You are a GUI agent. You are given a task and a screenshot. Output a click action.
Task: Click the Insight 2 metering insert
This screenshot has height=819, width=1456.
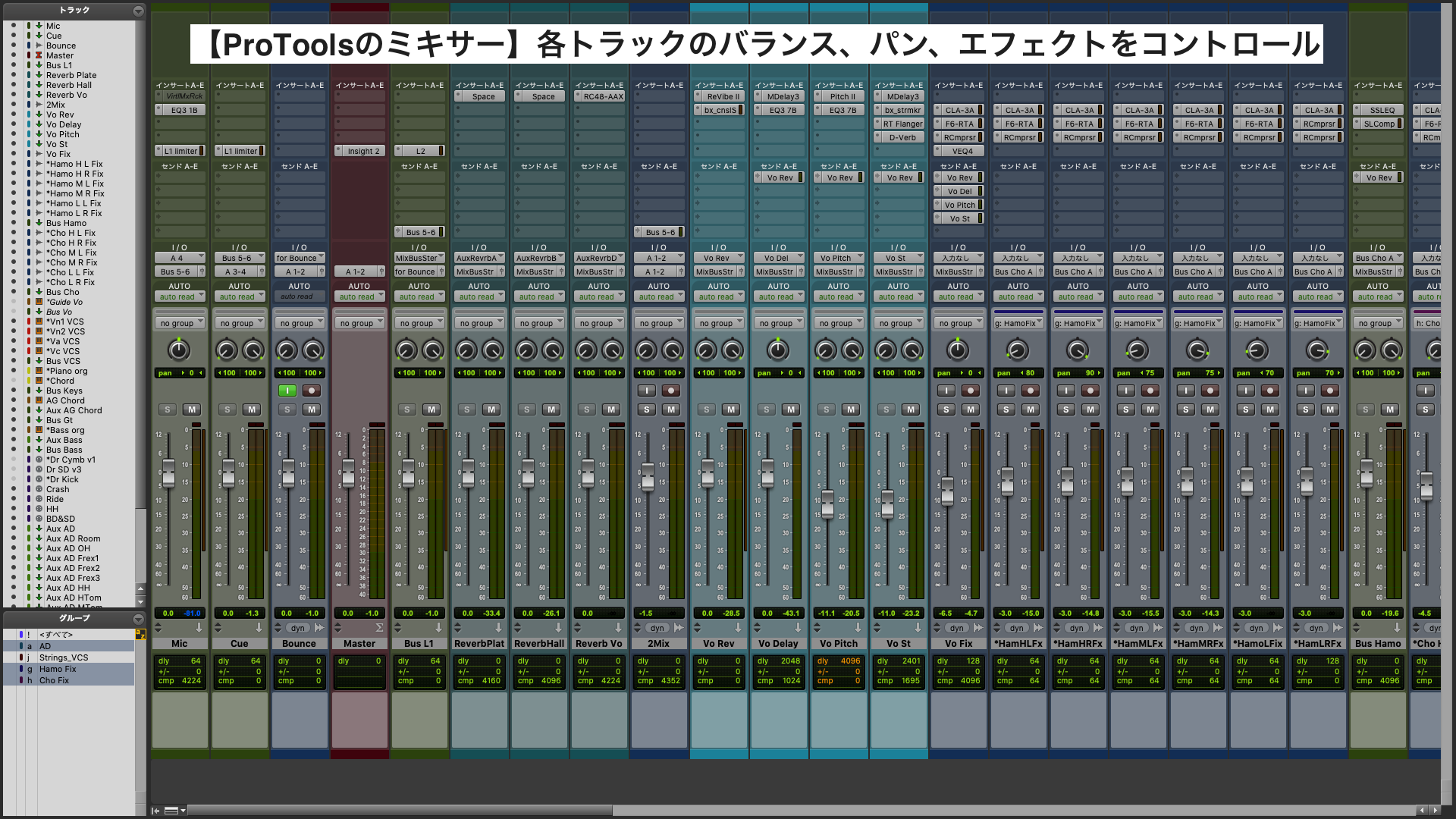click(x=363, y=150)
